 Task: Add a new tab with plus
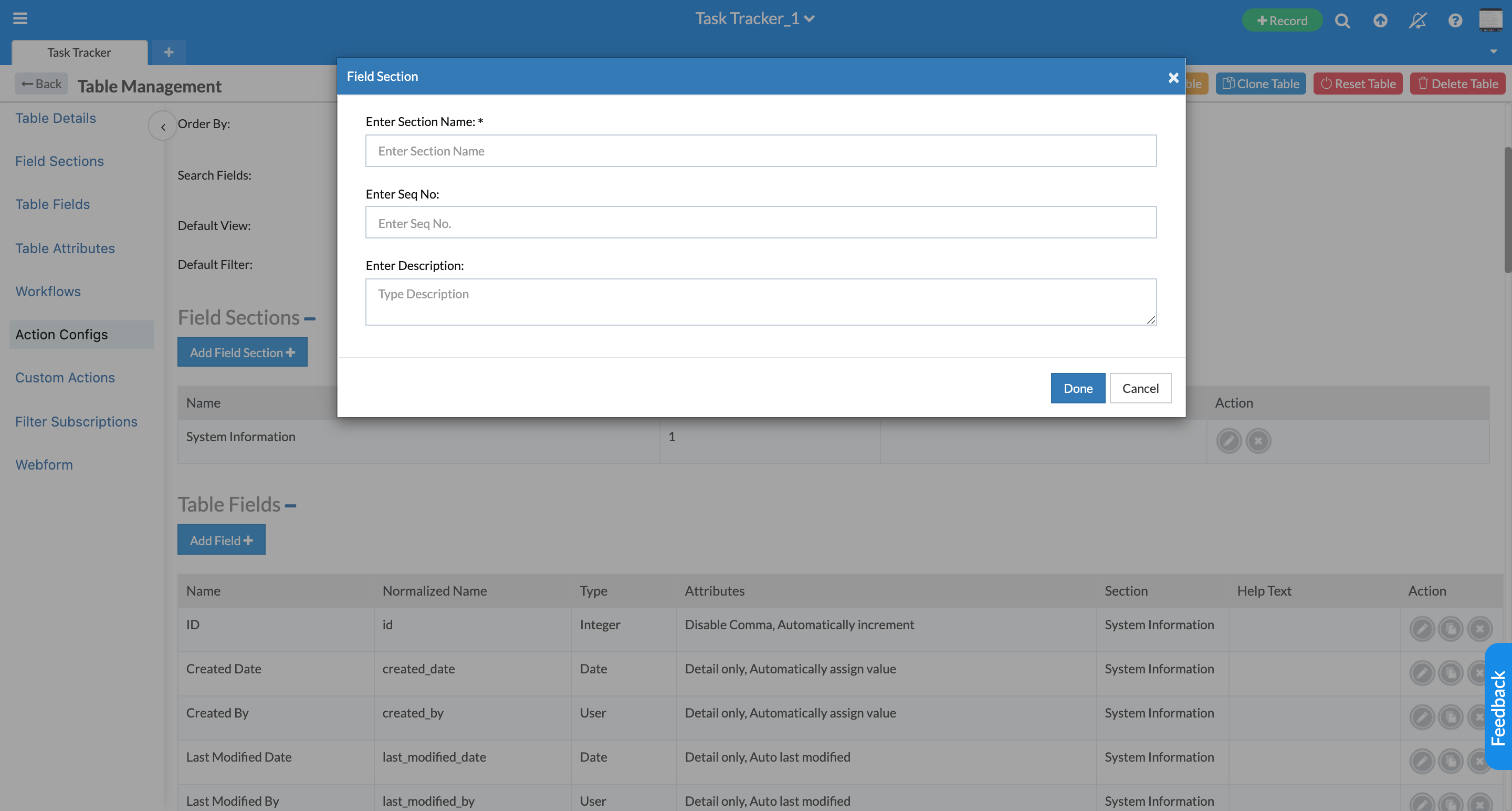tap(169, 53)
